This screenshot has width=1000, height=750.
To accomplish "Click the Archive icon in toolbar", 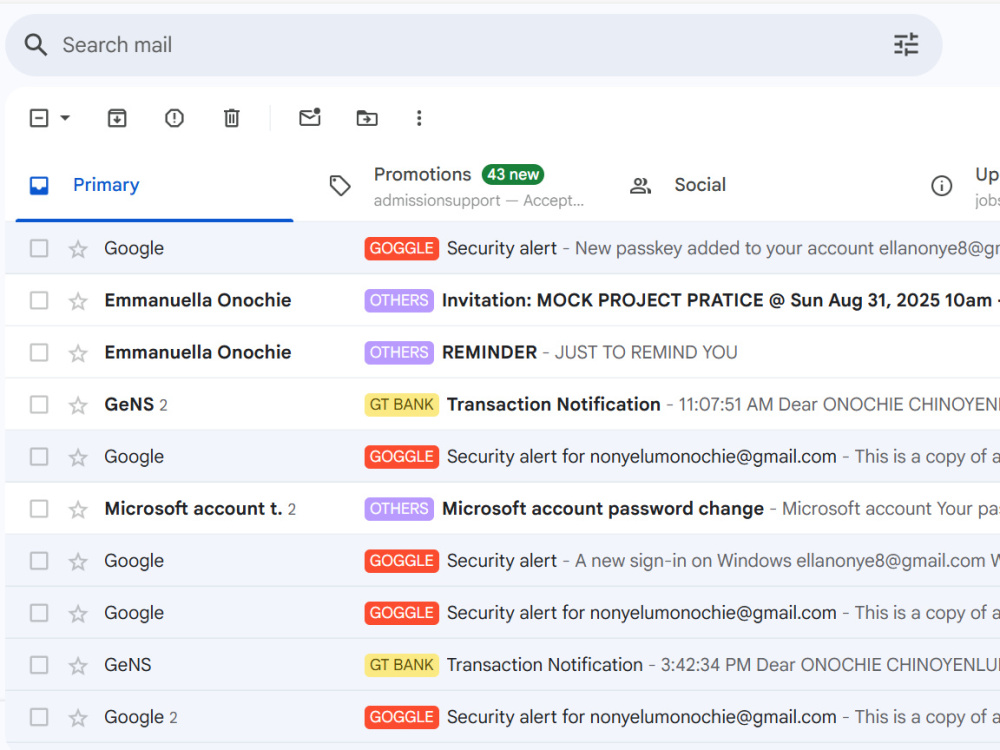I will point(117,118).
